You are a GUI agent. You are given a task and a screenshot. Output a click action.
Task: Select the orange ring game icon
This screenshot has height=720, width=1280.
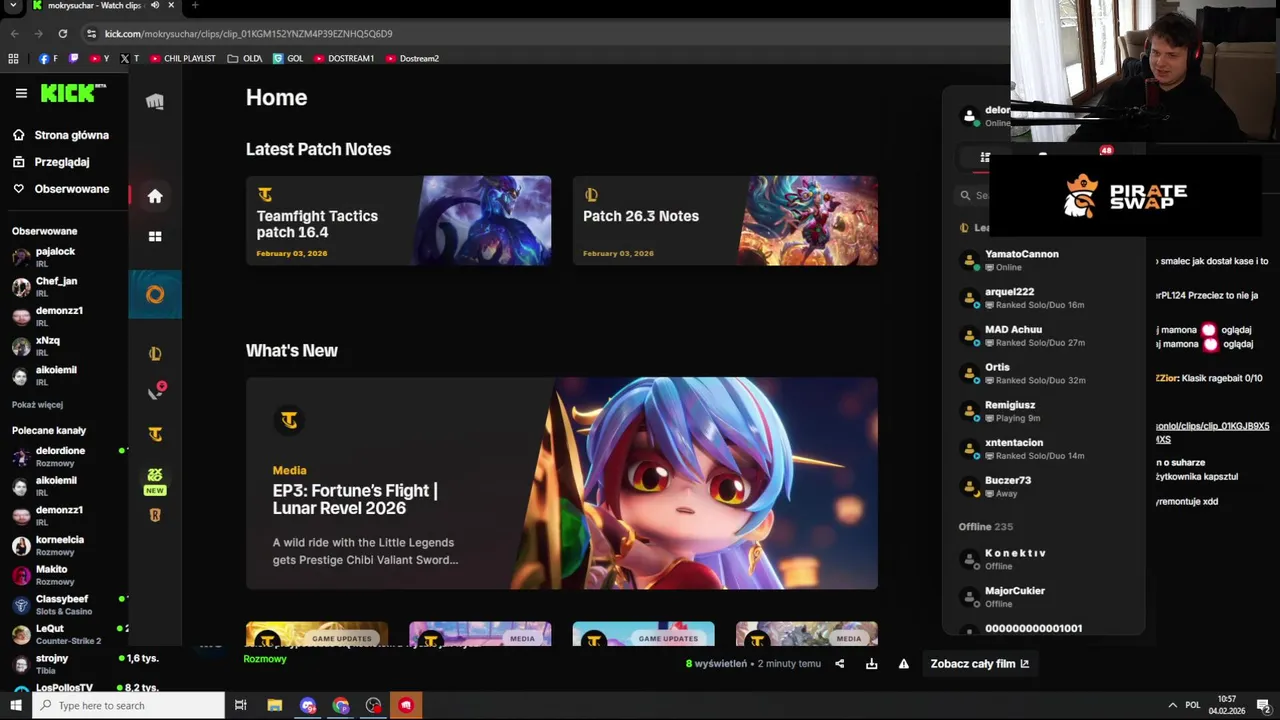(155, 295)
